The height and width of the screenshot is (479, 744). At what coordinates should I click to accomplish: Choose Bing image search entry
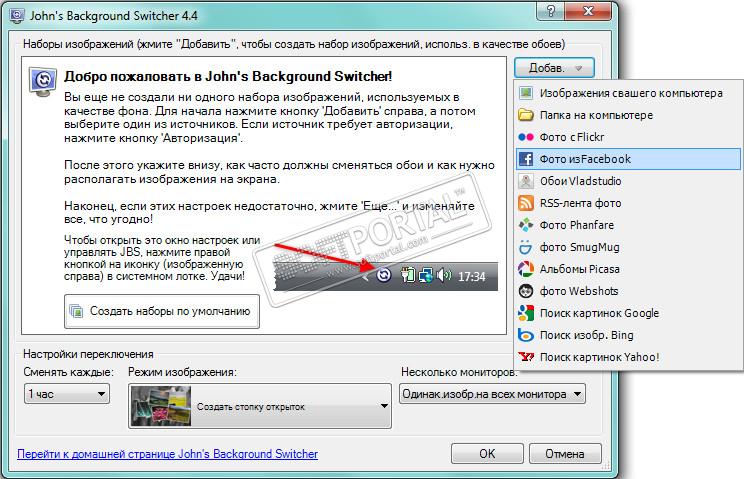(628, 335)
